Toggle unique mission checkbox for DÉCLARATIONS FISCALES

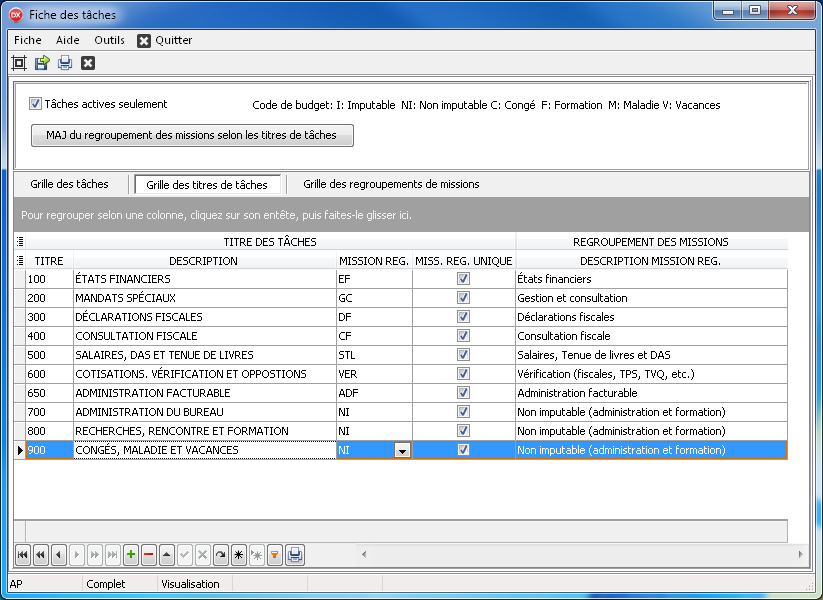tap(463, 317)
